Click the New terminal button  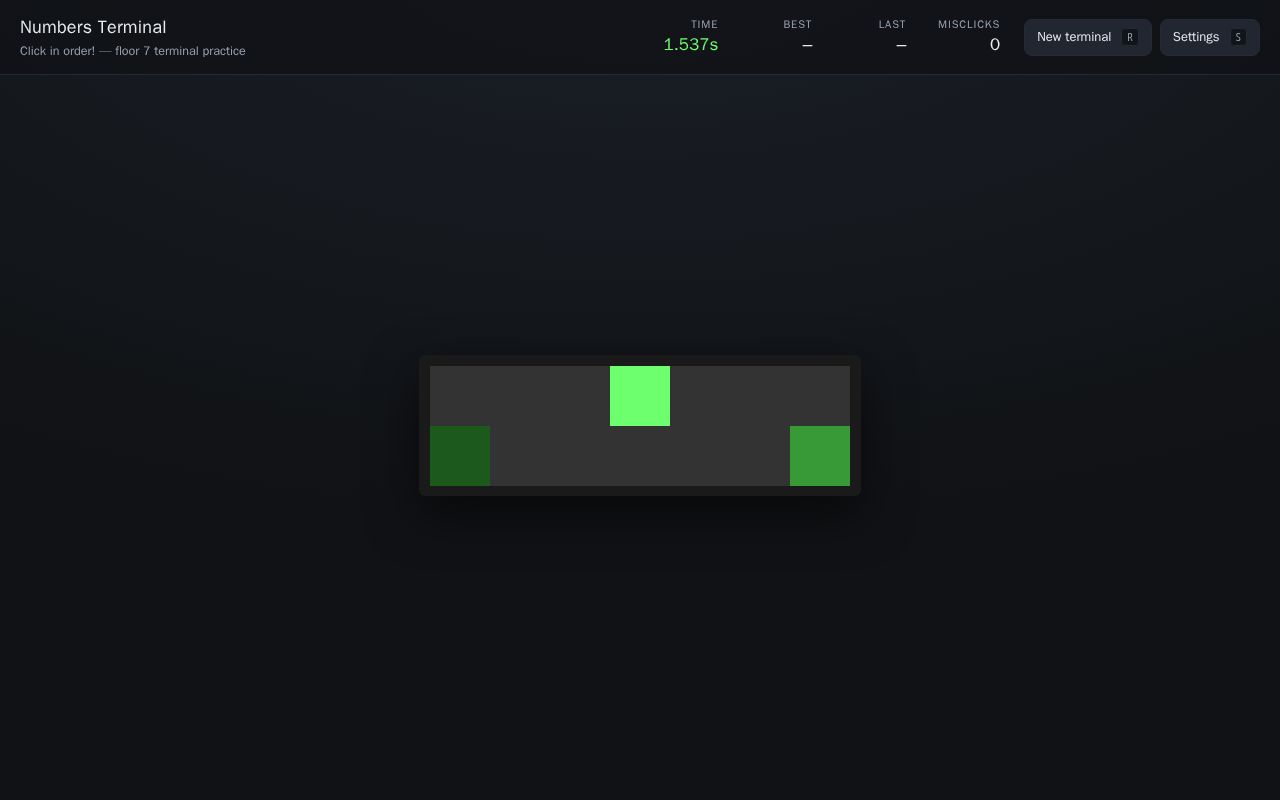tap(1087, 37)
